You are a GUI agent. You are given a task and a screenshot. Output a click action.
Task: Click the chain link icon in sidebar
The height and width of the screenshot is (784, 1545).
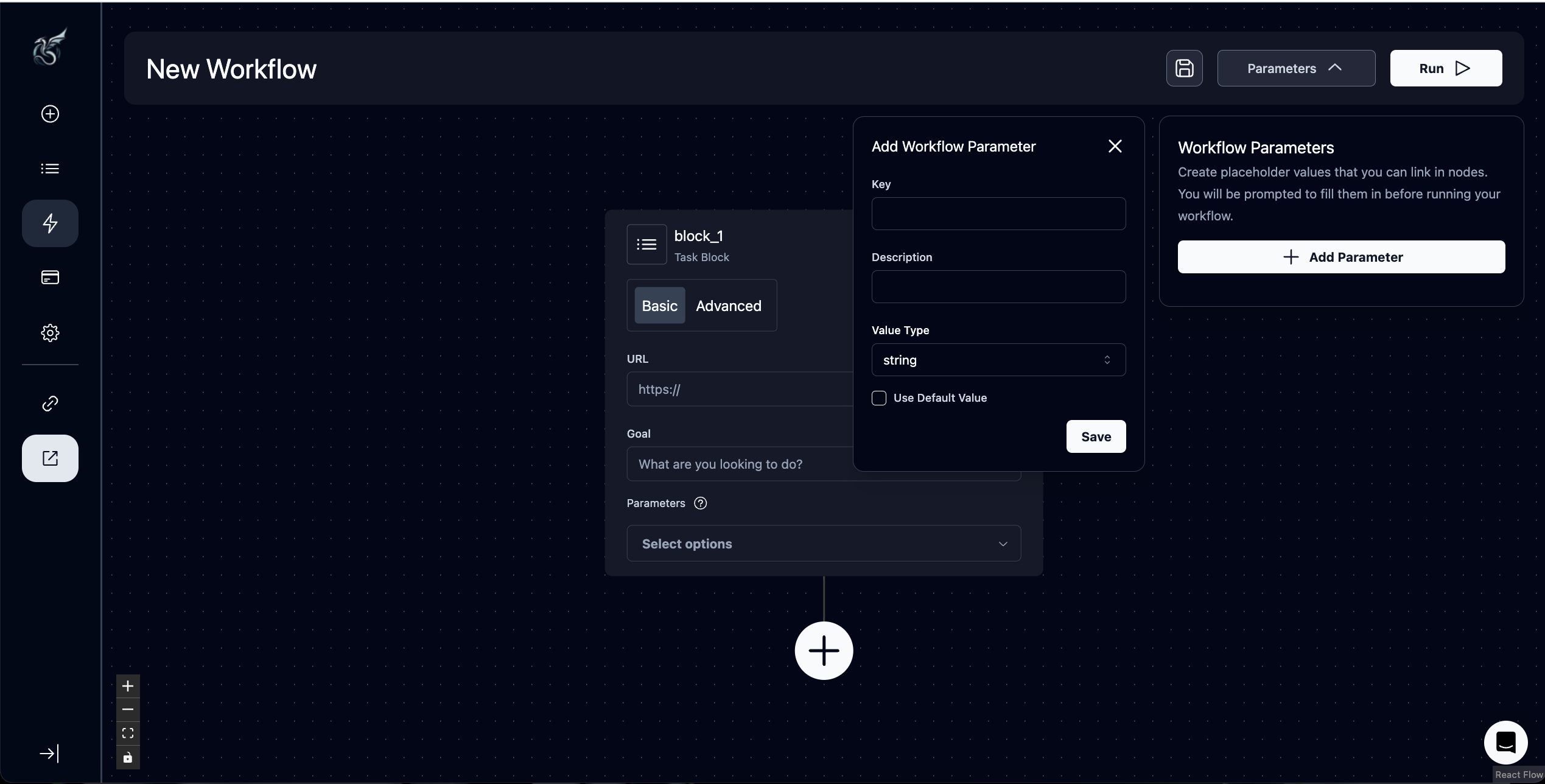(50, 404)
